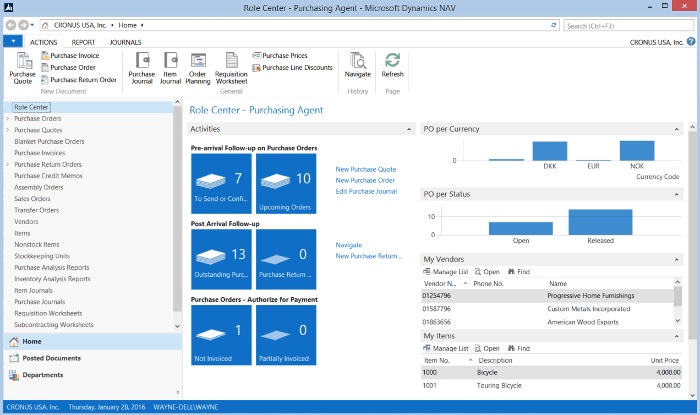Select Departments in navigation pane
The height and width of the screenshot is (415, 700).
tap(92, 375)
